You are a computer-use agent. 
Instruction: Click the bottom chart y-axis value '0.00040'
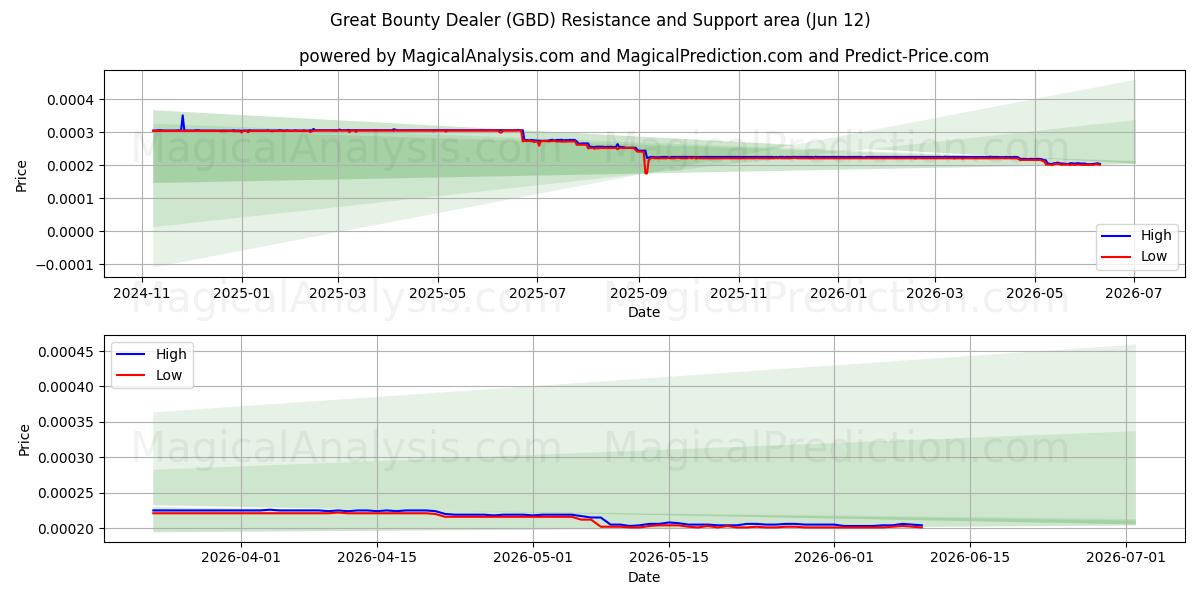[x=67, y=387]
